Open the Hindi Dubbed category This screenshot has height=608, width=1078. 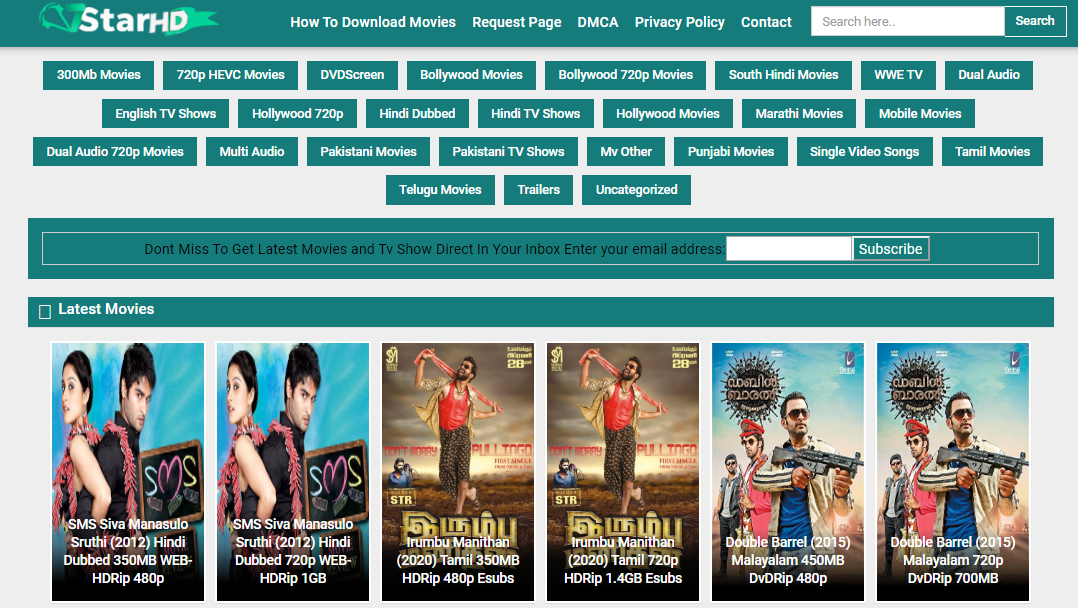pyautogui.click(x=417, y=113)
